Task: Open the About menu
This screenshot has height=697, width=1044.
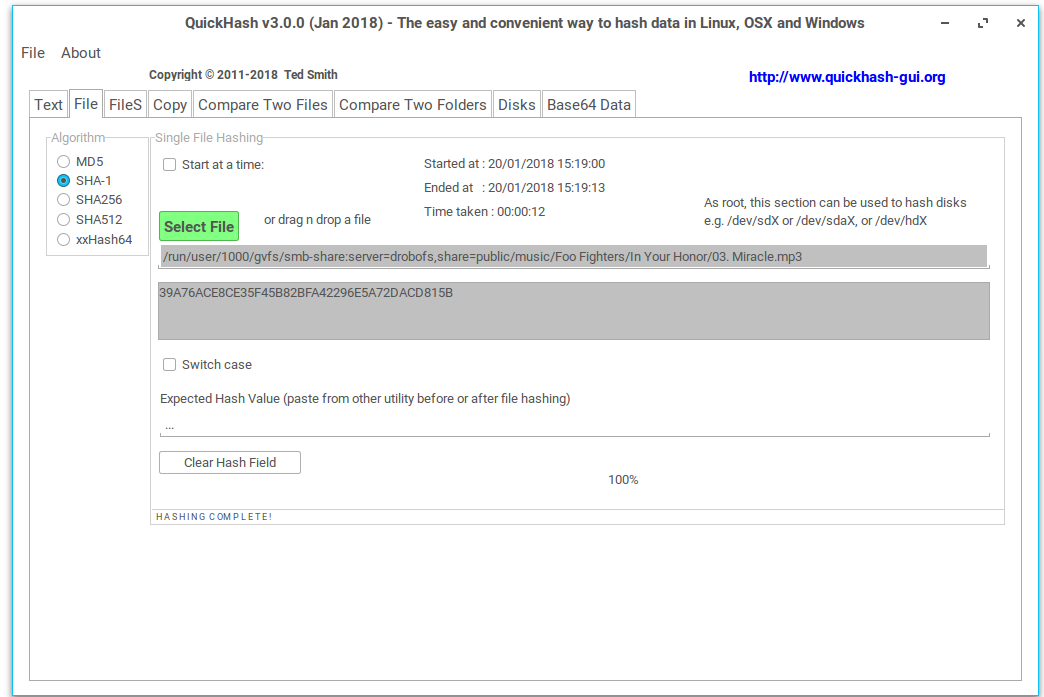Action: coord(81,53)
